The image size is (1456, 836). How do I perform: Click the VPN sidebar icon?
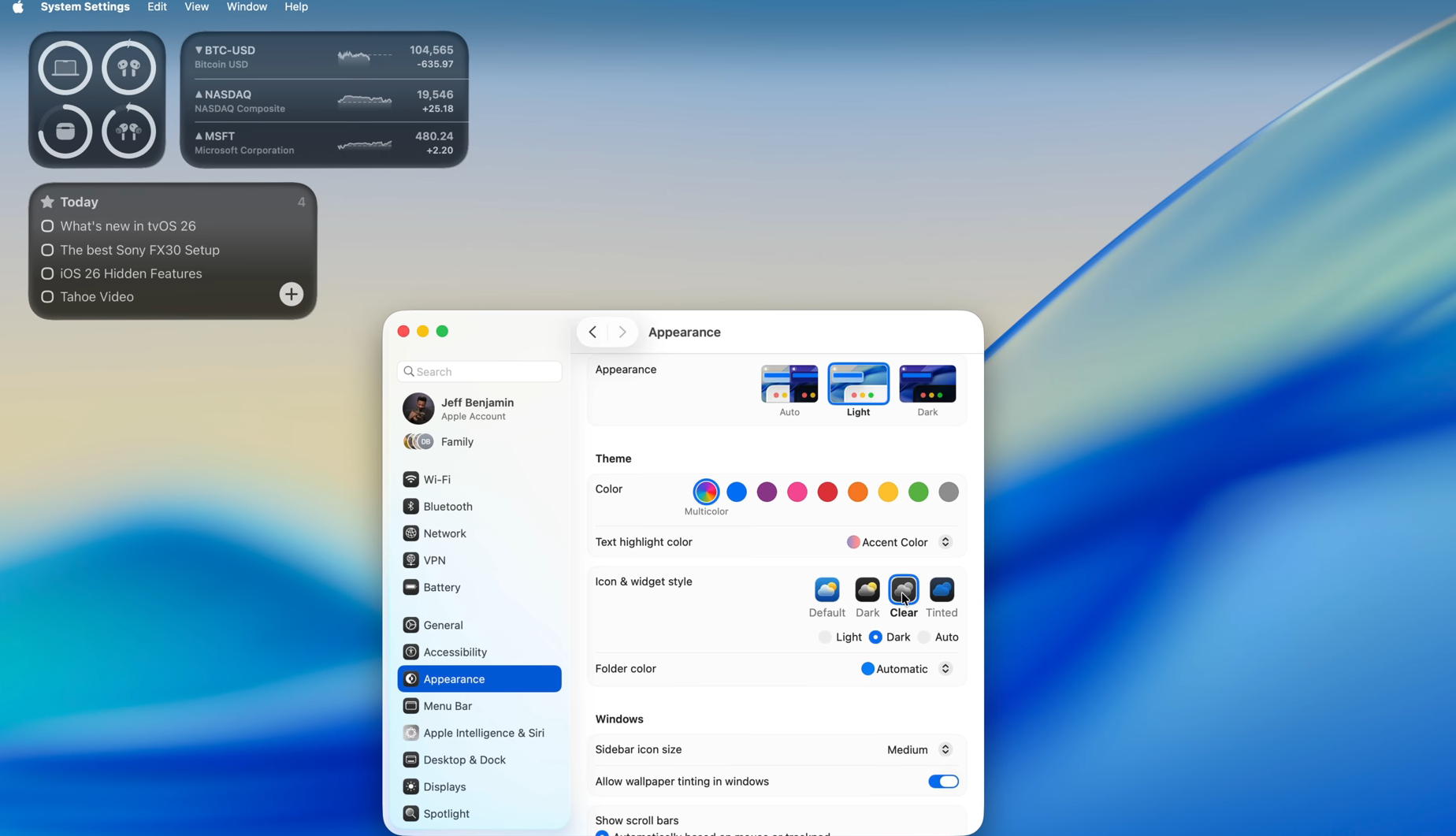410,560
